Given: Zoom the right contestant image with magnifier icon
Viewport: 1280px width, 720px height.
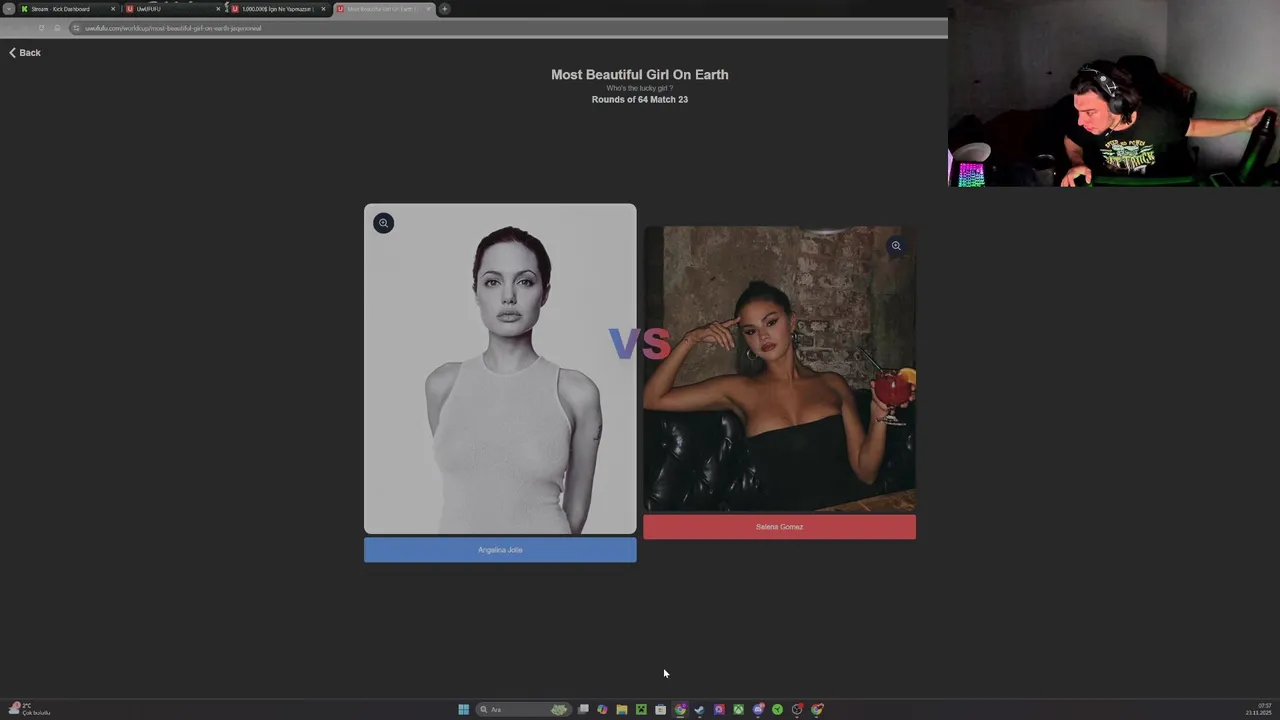Looking at the screenshot, I should pos(896,245).
